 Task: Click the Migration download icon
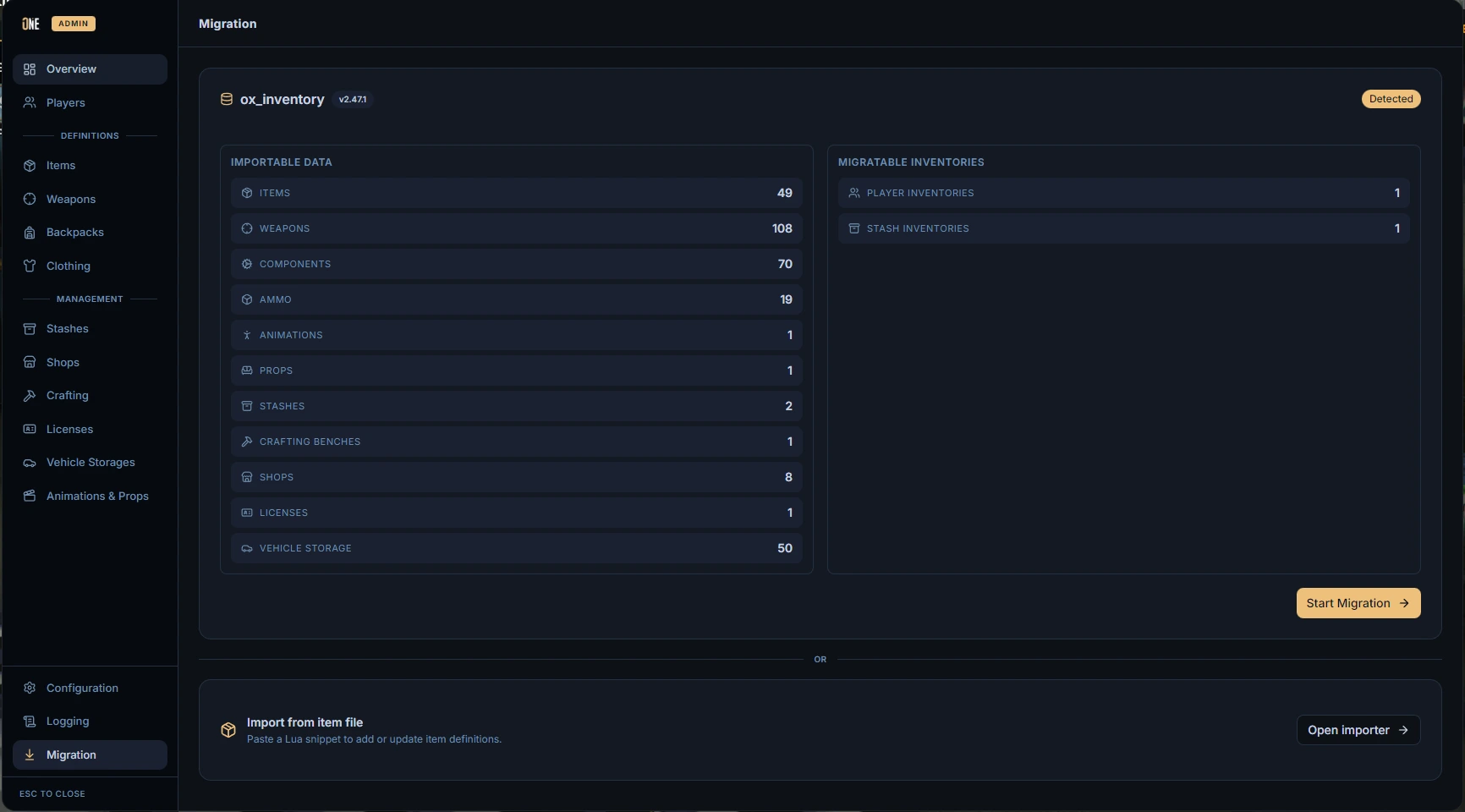click(30, 754)
